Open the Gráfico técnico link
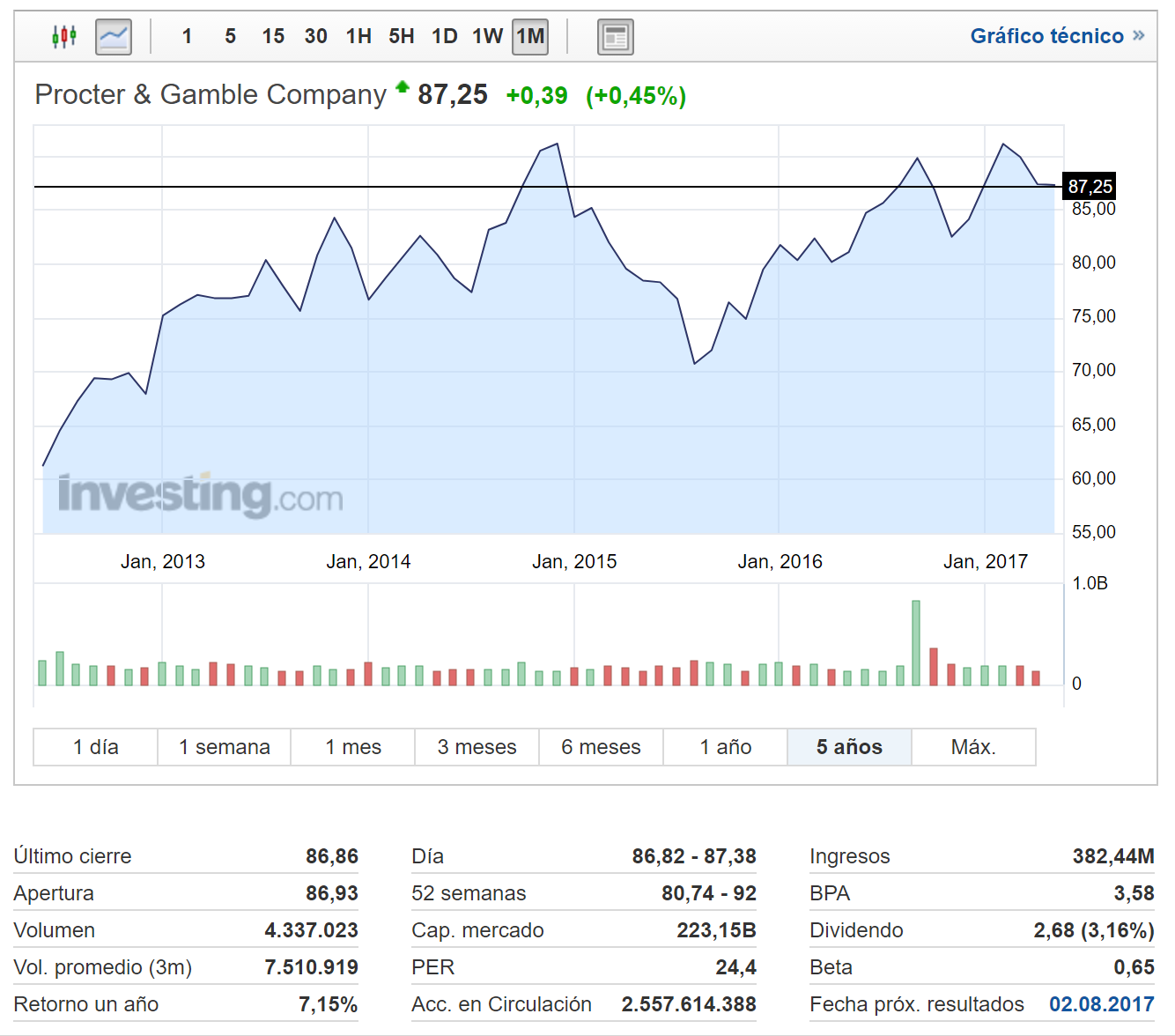The image size is (1175, 1036). click(x=1046, y=36)
